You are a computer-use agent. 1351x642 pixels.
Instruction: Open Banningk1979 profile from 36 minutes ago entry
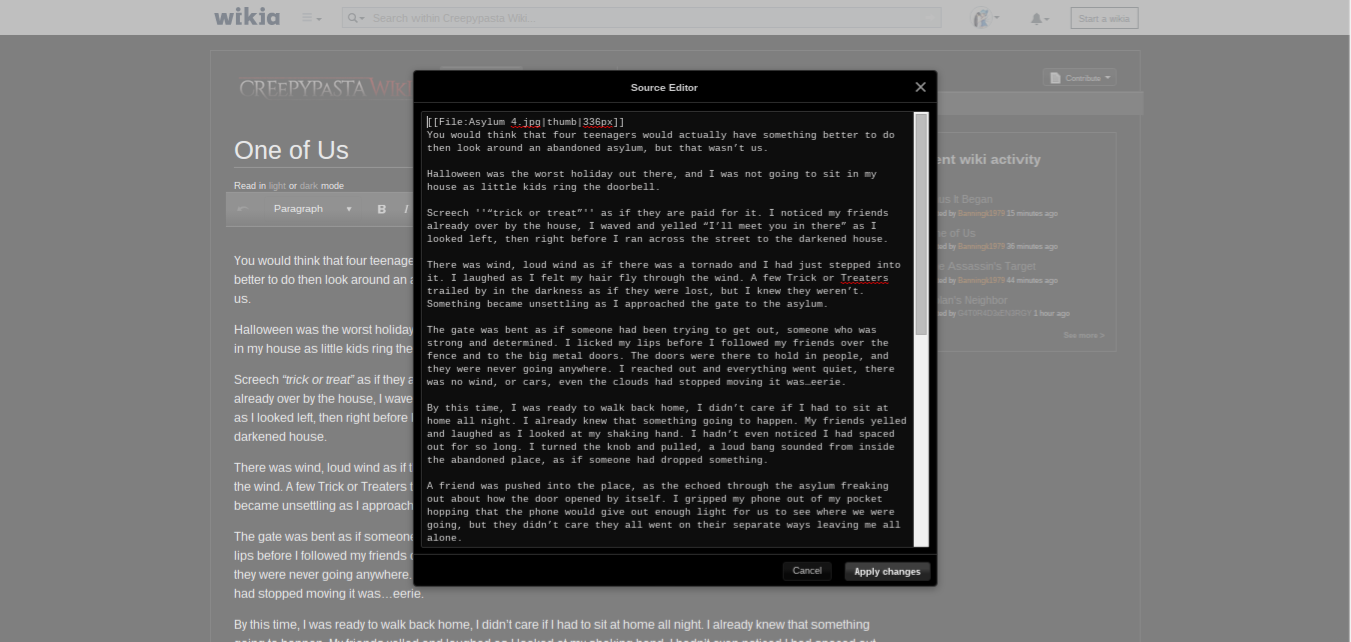pos(980,246)
